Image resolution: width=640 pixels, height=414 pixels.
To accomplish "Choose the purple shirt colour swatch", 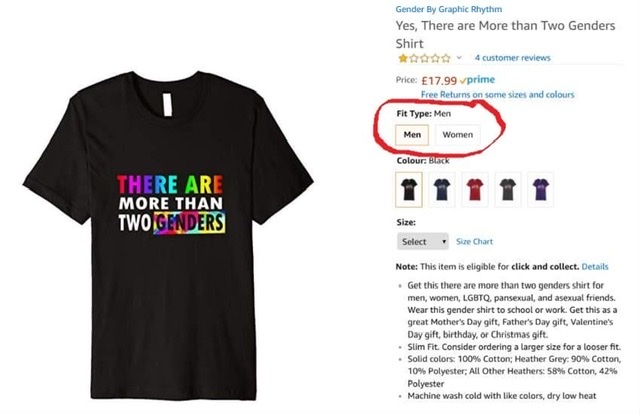I will click(542, 187).
